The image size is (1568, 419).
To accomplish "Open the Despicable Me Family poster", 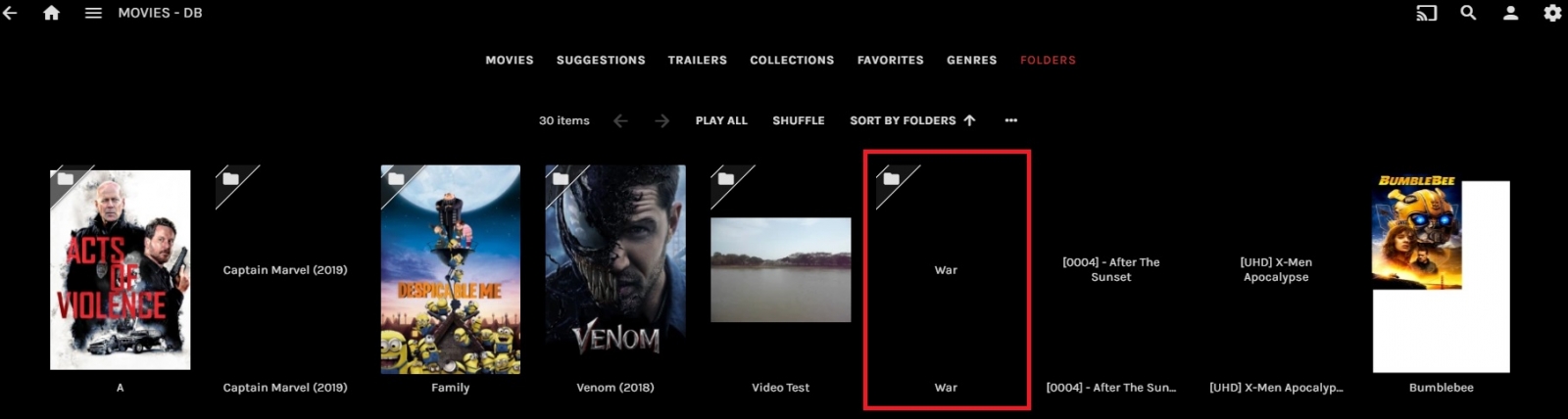I will pyautogui.click(x=451, y=269).
